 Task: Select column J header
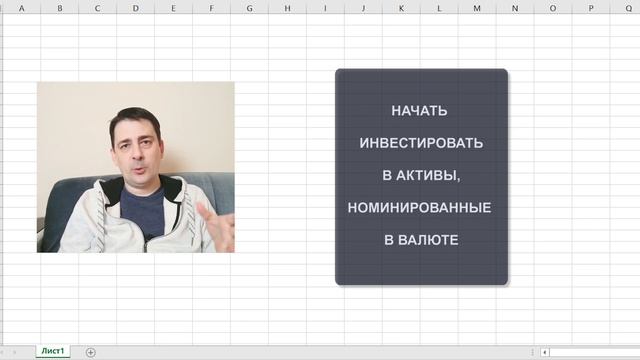point(363,8)
